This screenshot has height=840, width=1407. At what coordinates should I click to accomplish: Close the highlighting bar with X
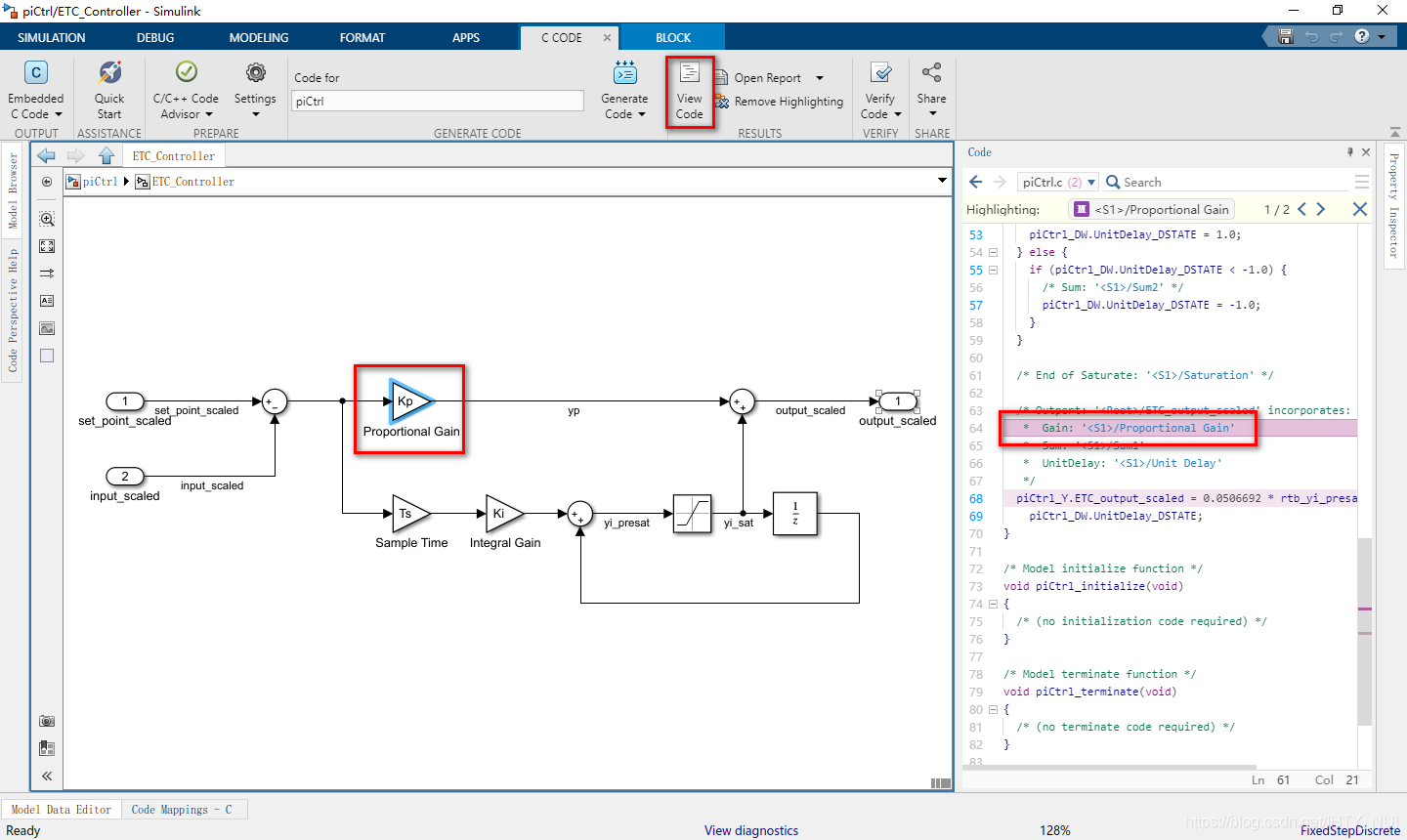(x=1359, y=209)
